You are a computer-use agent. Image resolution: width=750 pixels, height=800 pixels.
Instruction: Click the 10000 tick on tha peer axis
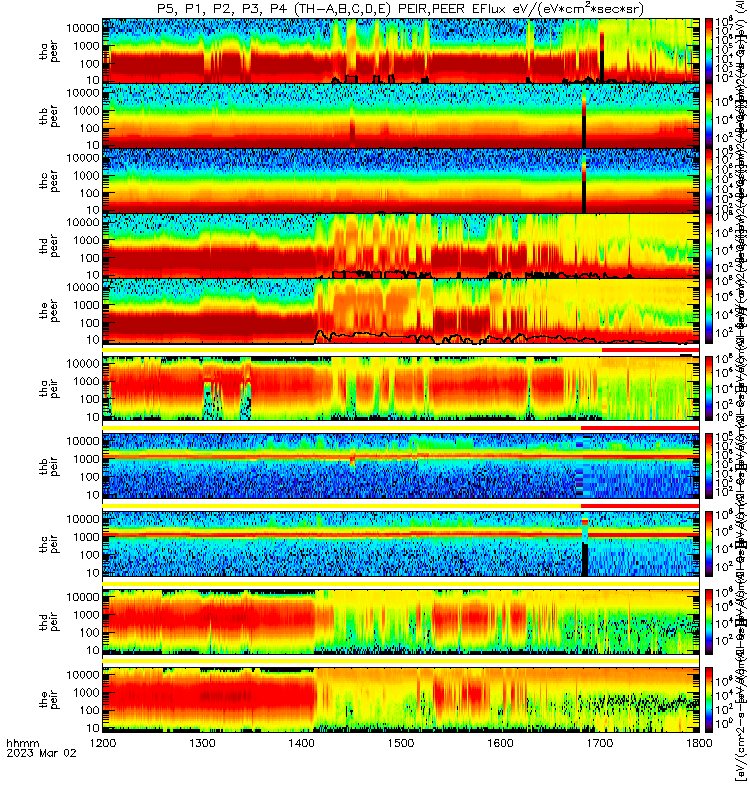(x=83, y=28)
